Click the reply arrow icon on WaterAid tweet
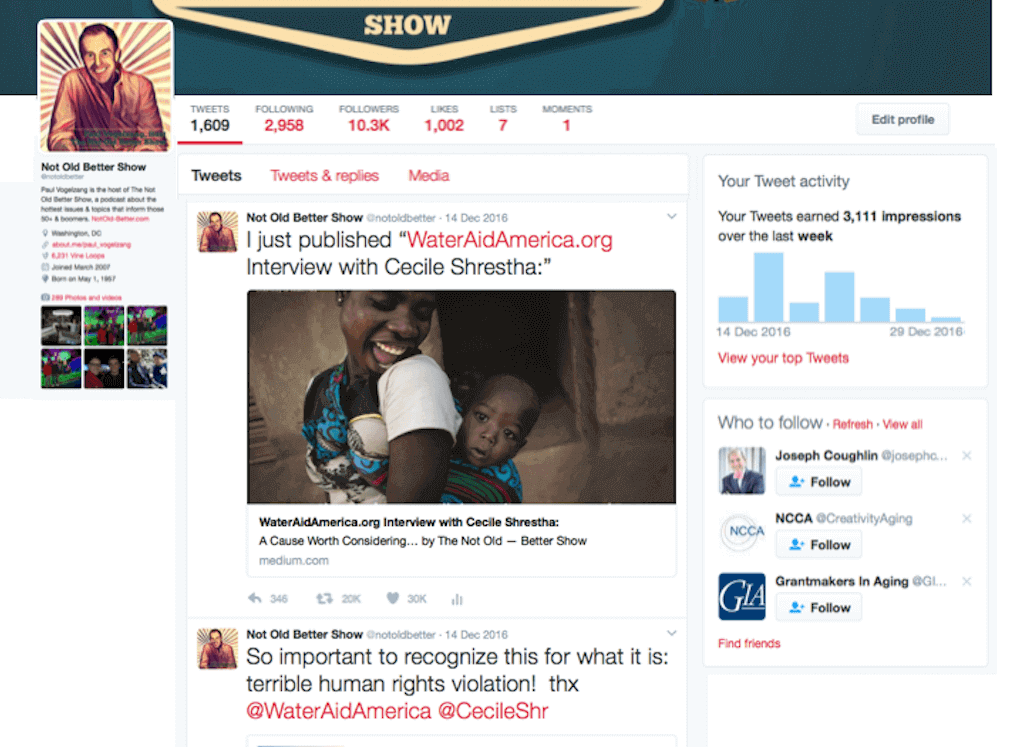1011x747 pixels. pyautogui.click(x=255, y=599)
